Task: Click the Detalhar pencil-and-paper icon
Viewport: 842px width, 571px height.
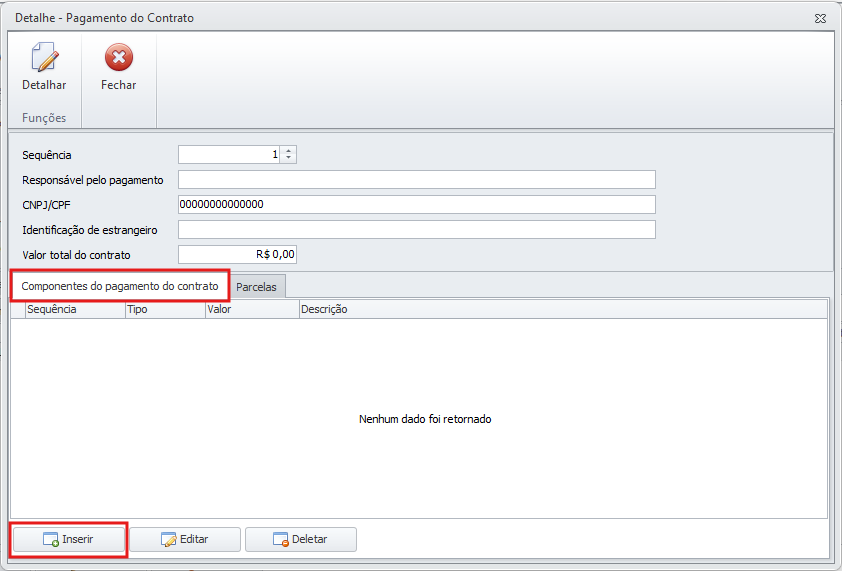Action: pyautogui.click(x=44, y=58)
